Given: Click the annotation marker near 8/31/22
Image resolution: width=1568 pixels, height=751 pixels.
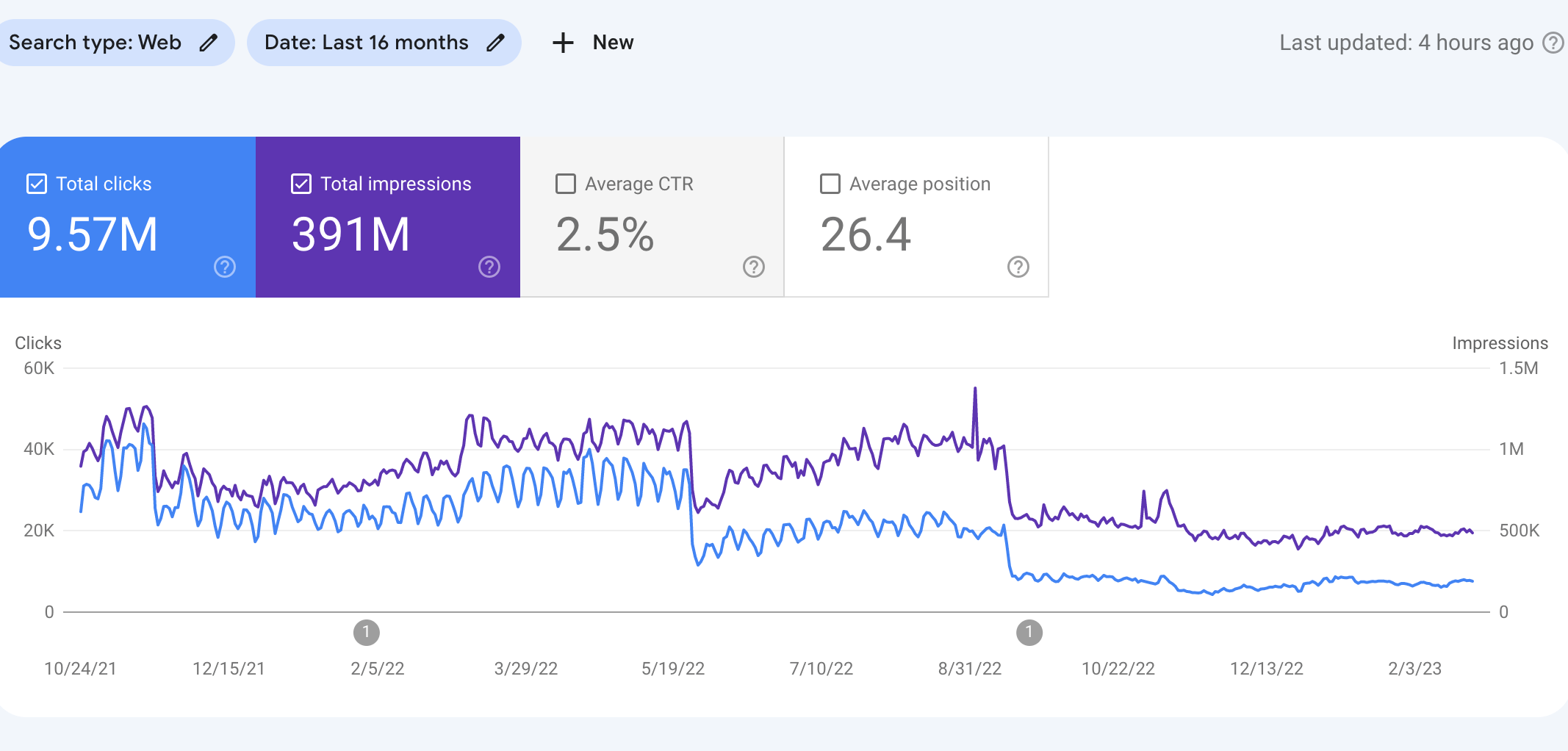Looking at the screenshot, I should [x=1029, y=633].
